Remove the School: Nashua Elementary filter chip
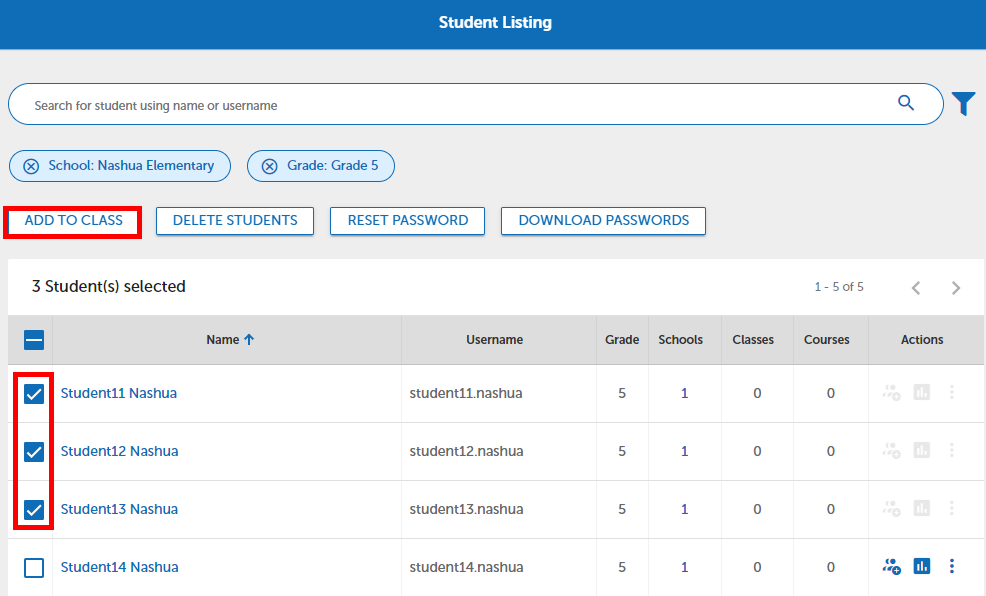Screen dimensions: 986x596 click(28, 165)
